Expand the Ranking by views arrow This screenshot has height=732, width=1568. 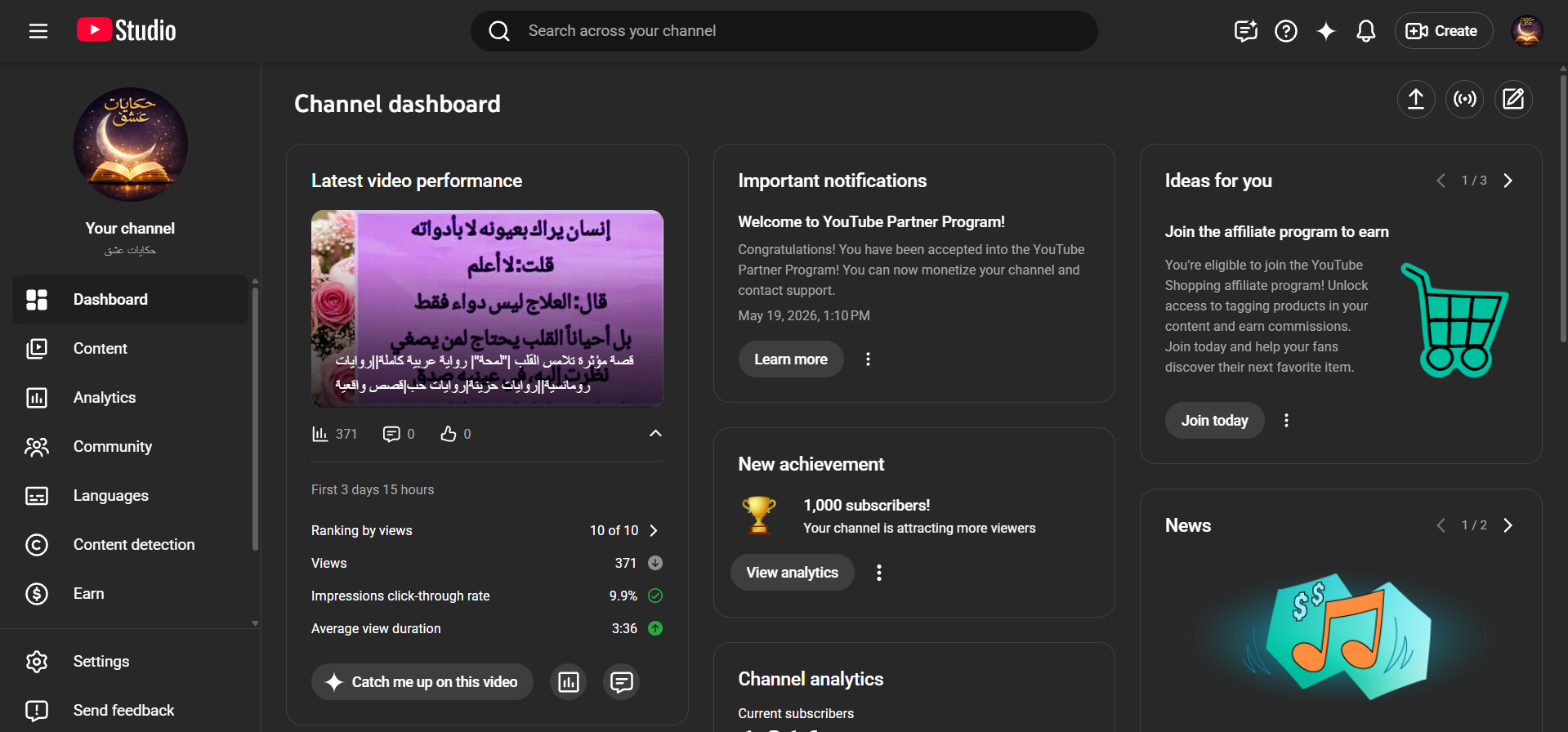tap(654, 530)
